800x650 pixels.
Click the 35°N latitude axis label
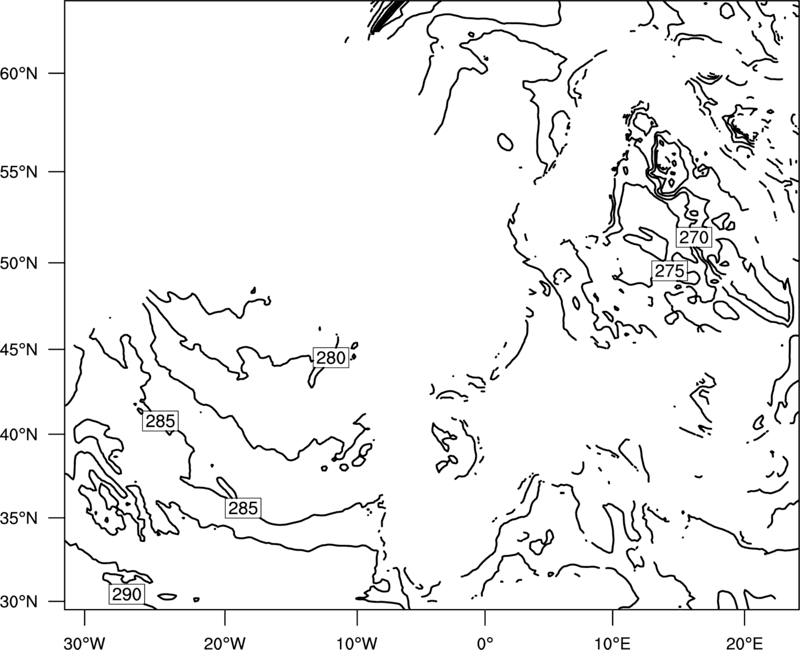click(x=19, y=518)
